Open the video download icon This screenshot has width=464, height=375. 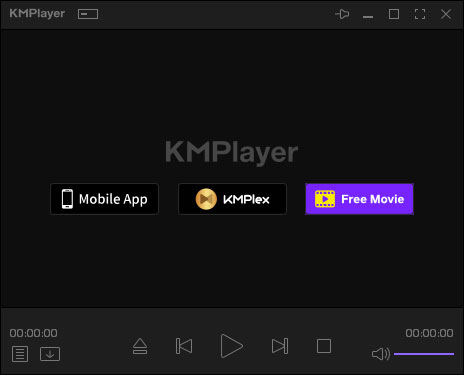[50, 354]
